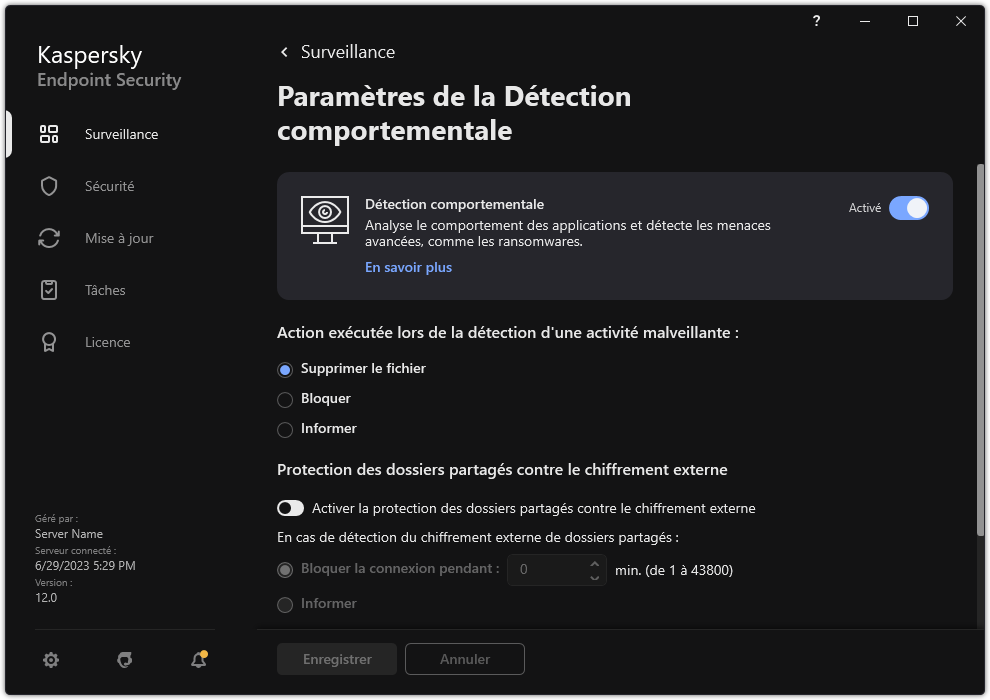
Task: Open the Licence key icon
Action: [x=48, y=341]
